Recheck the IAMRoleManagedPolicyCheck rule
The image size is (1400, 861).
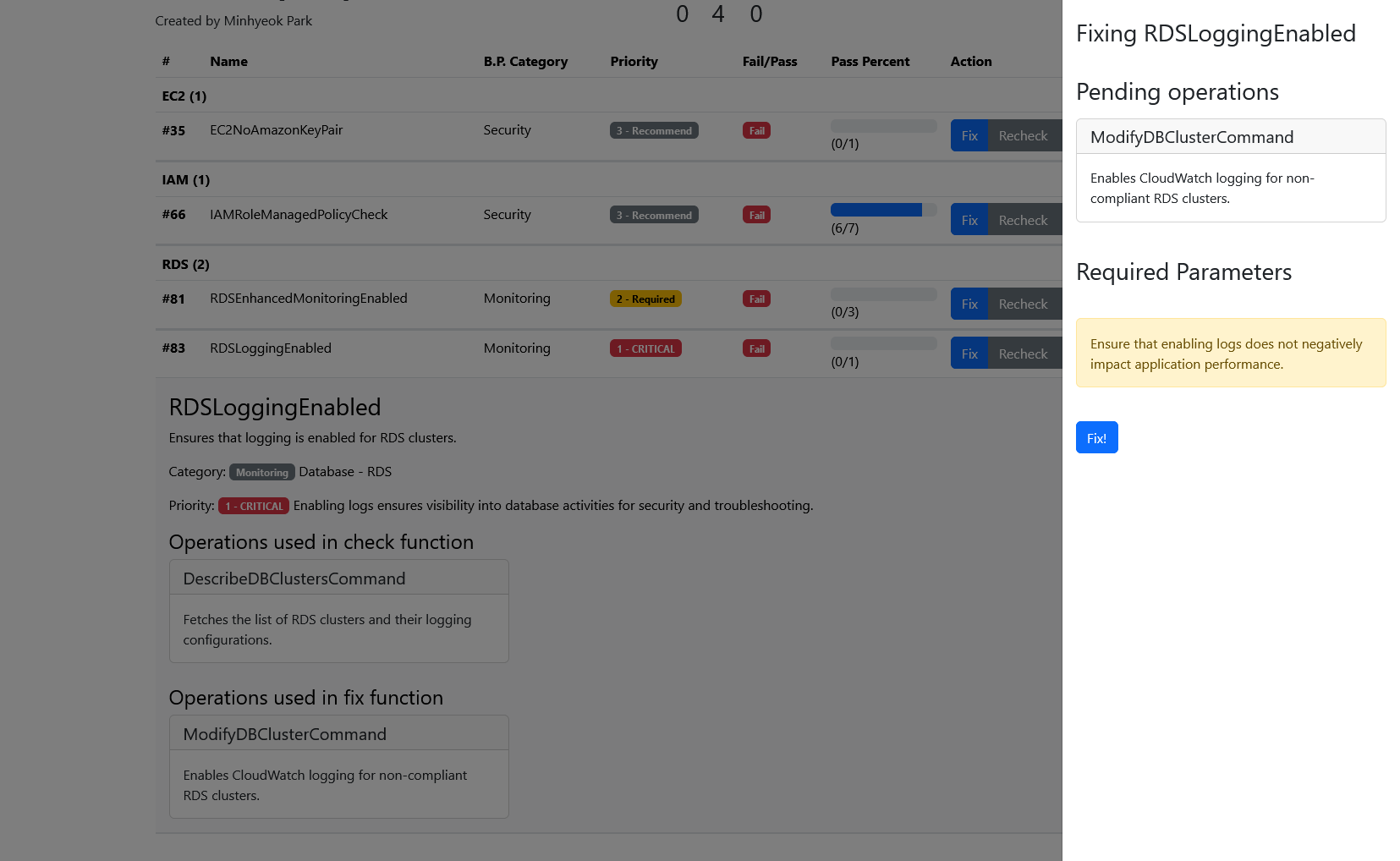click(x=1023, y=220)
